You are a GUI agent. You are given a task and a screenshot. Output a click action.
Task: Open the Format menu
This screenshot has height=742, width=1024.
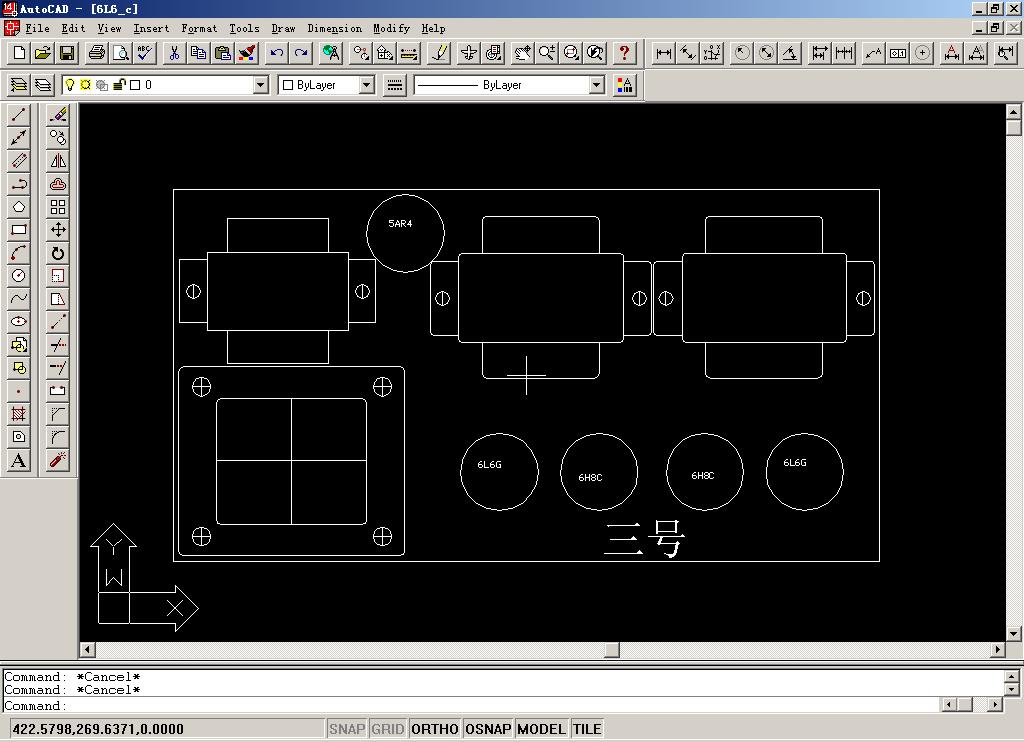(x=199, y=28)
